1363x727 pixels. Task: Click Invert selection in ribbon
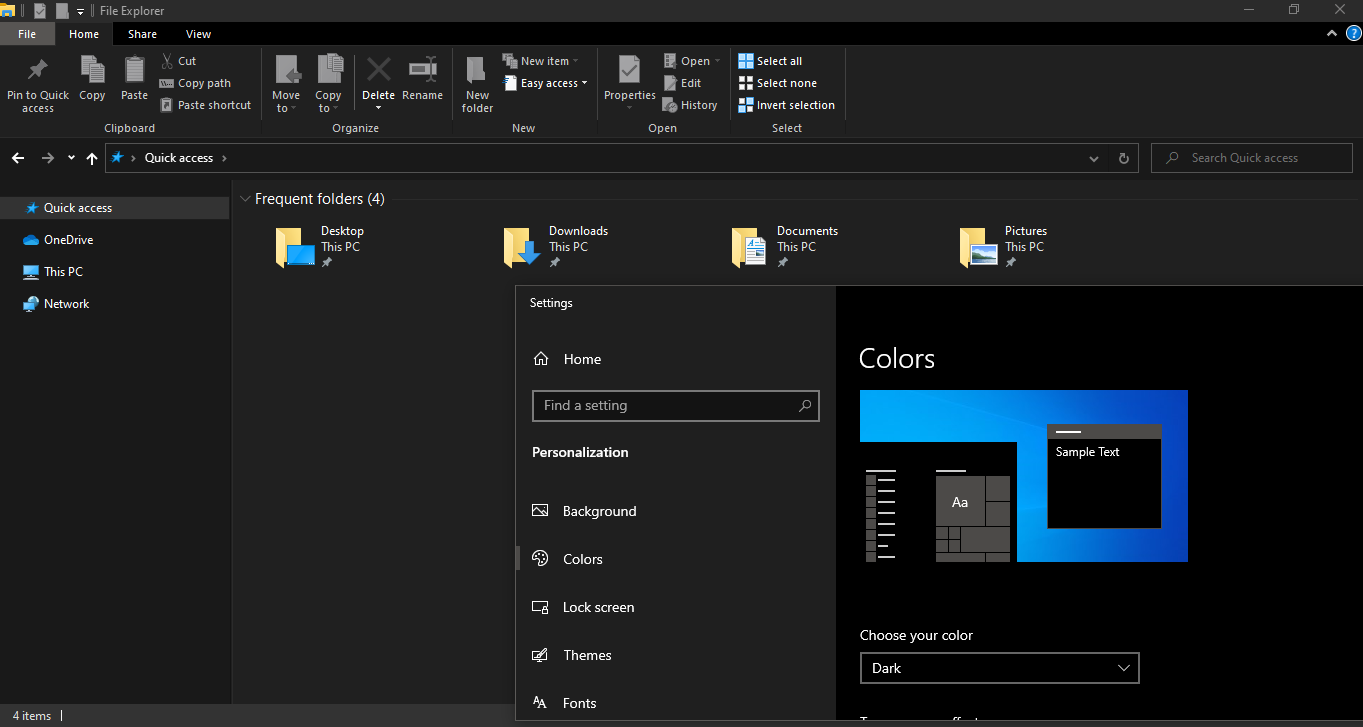(x=786, y=105)
